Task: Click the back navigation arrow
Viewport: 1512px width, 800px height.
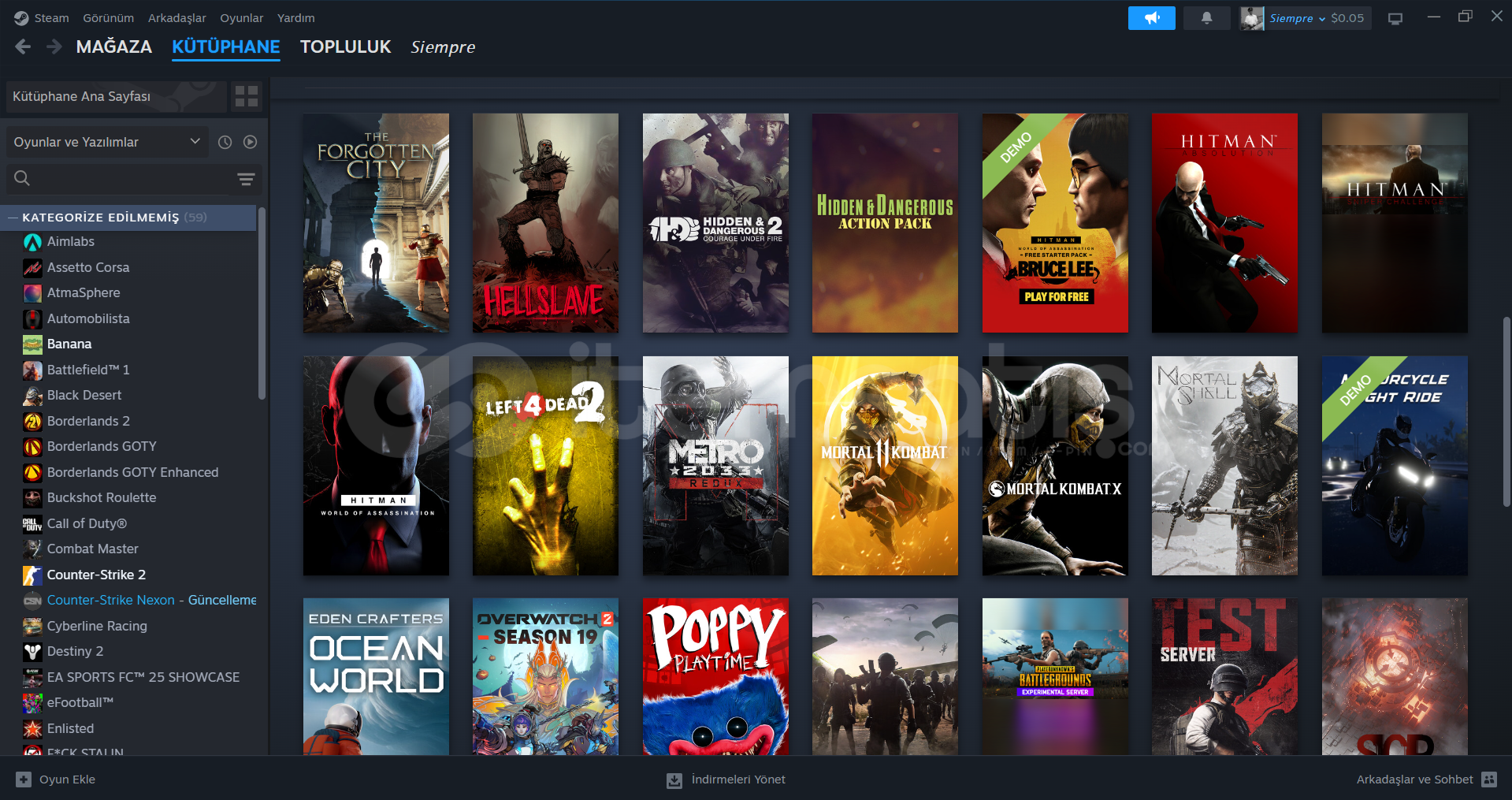Action: pyautogui.click(x=24, y=47)
